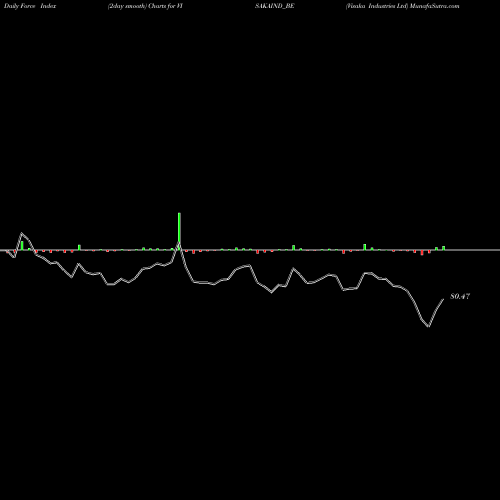This screenshot has width=500, height=500.
Task: Click the lowest trough of the gray line
Action: pyautogui.click(x=428, y=326)
